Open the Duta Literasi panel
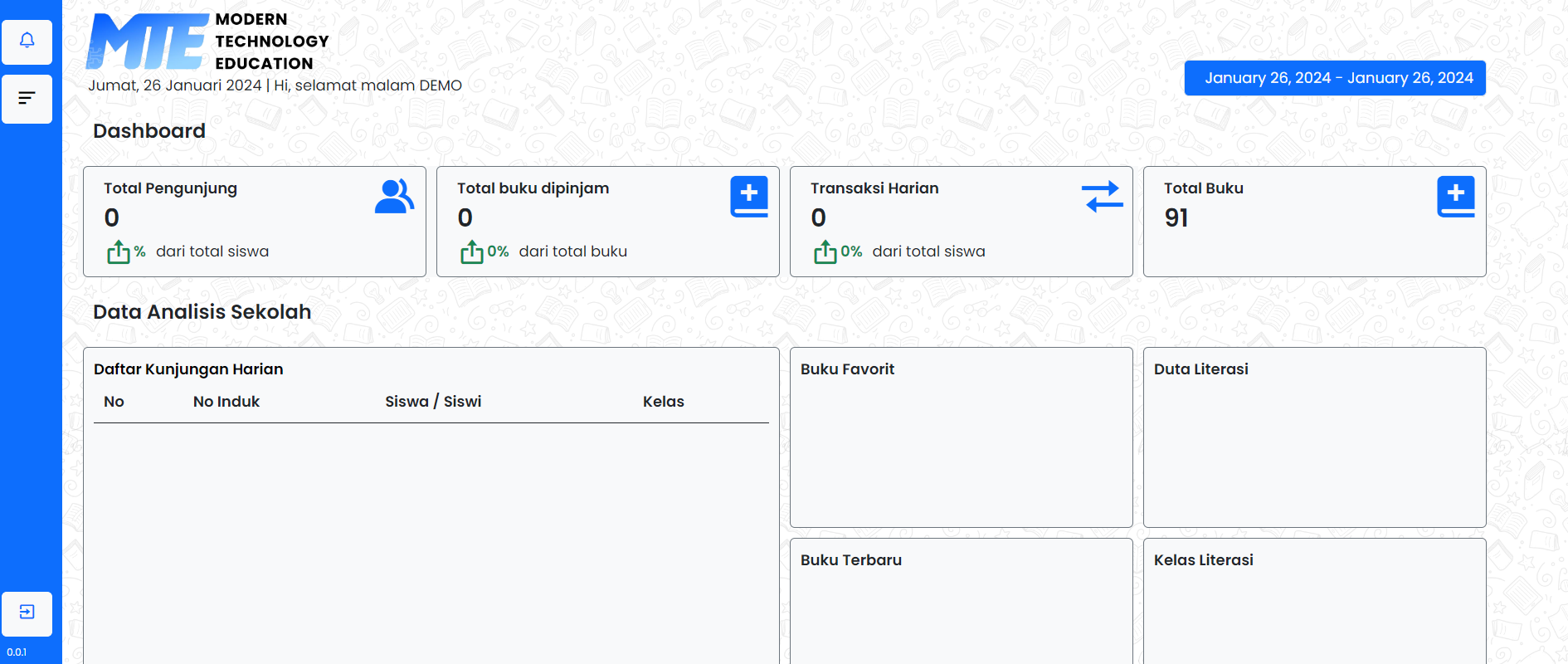The width and height of the screenshot is (1568, 664). pos(1314,437)
